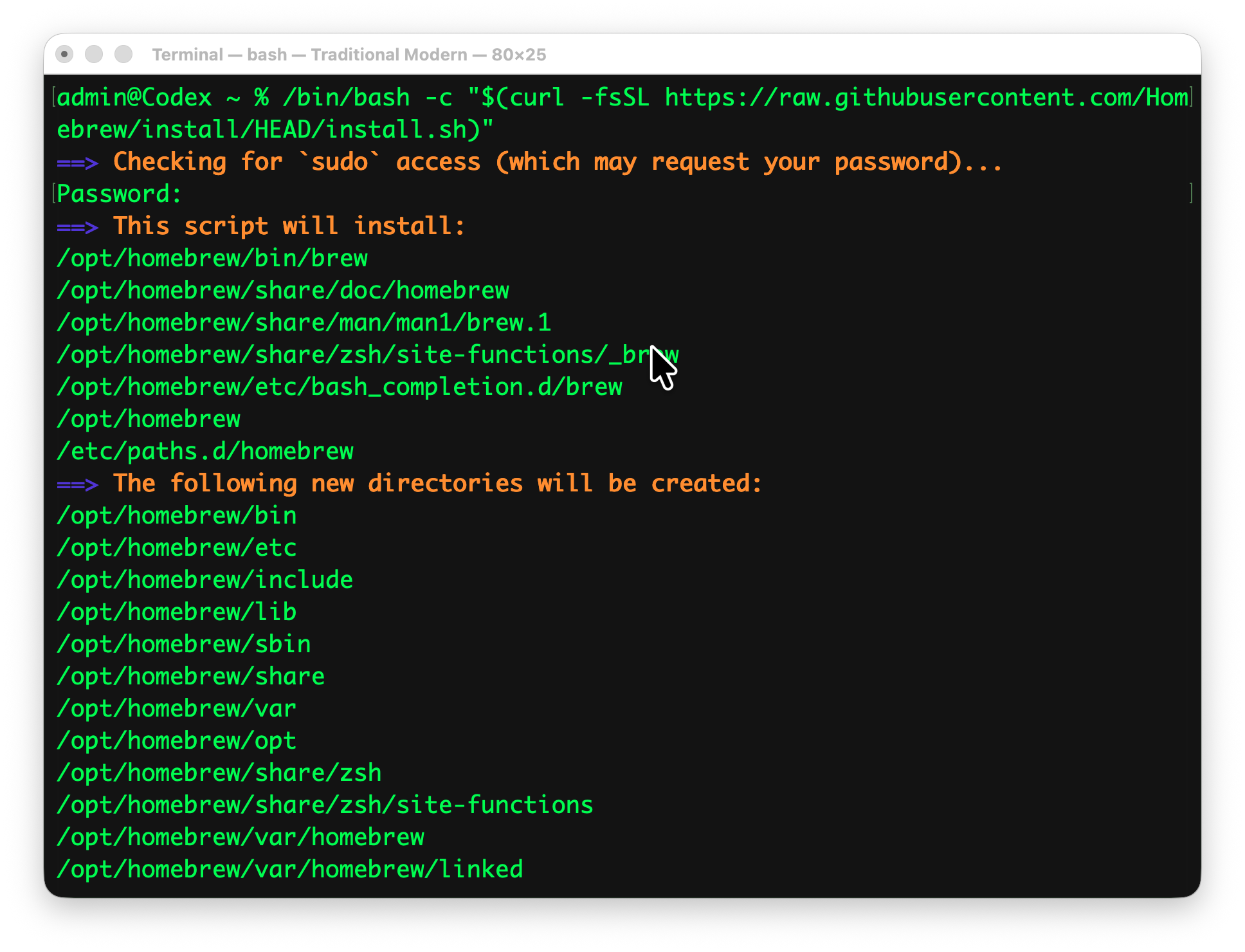The width and height of the screenshot is (1245, 952).
Task: Click the left mark bracket beside admin@Codex prompt
Action: pyautogui.click(x=53, y=98)
